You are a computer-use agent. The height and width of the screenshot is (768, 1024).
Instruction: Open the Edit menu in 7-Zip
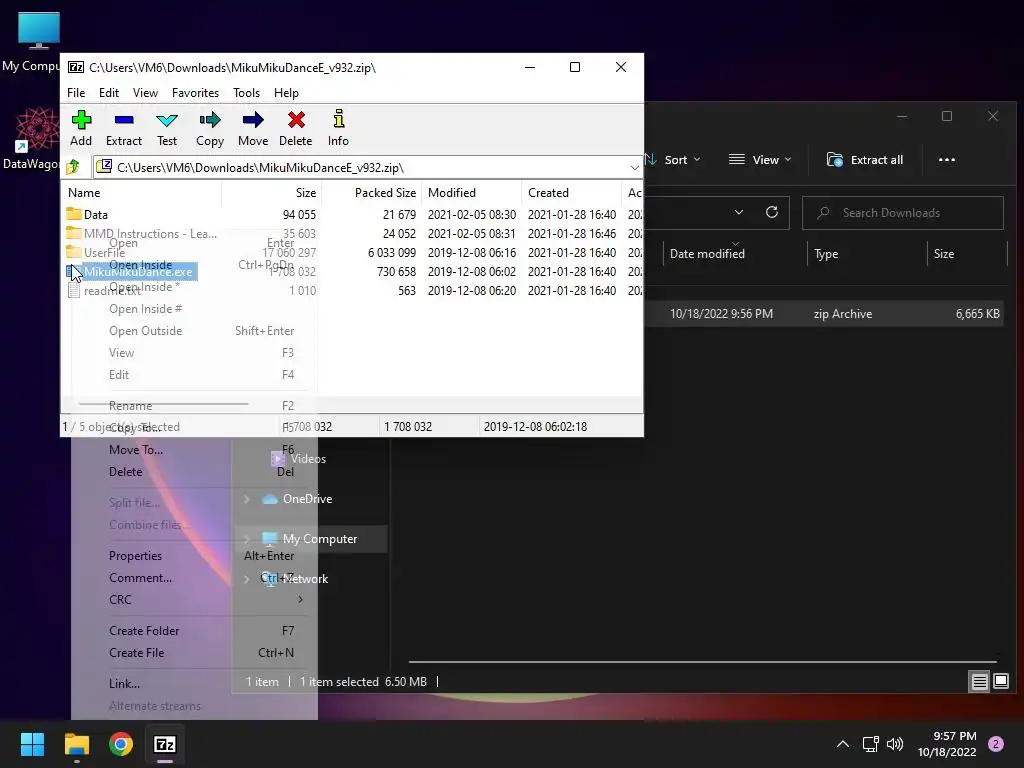click(108, 93)
